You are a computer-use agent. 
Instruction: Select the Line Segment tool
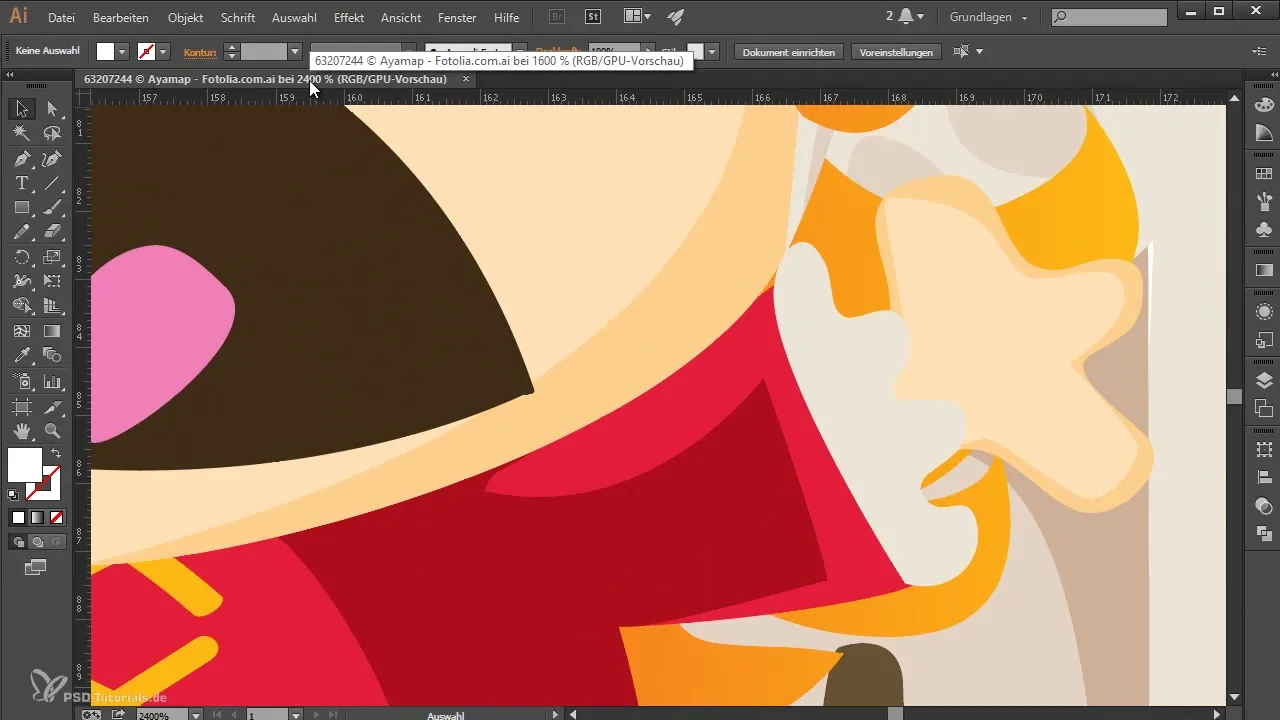(x=52, y=183)
